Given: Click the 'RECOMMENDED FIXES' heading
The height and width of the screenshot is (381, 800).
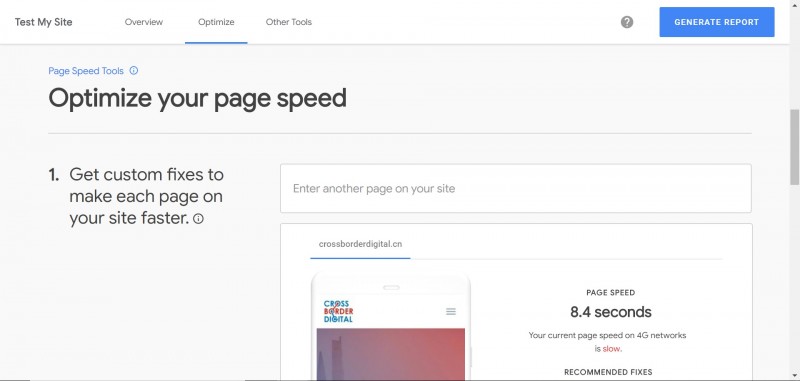Looking at the screenshot, I should tap(608, 372).
